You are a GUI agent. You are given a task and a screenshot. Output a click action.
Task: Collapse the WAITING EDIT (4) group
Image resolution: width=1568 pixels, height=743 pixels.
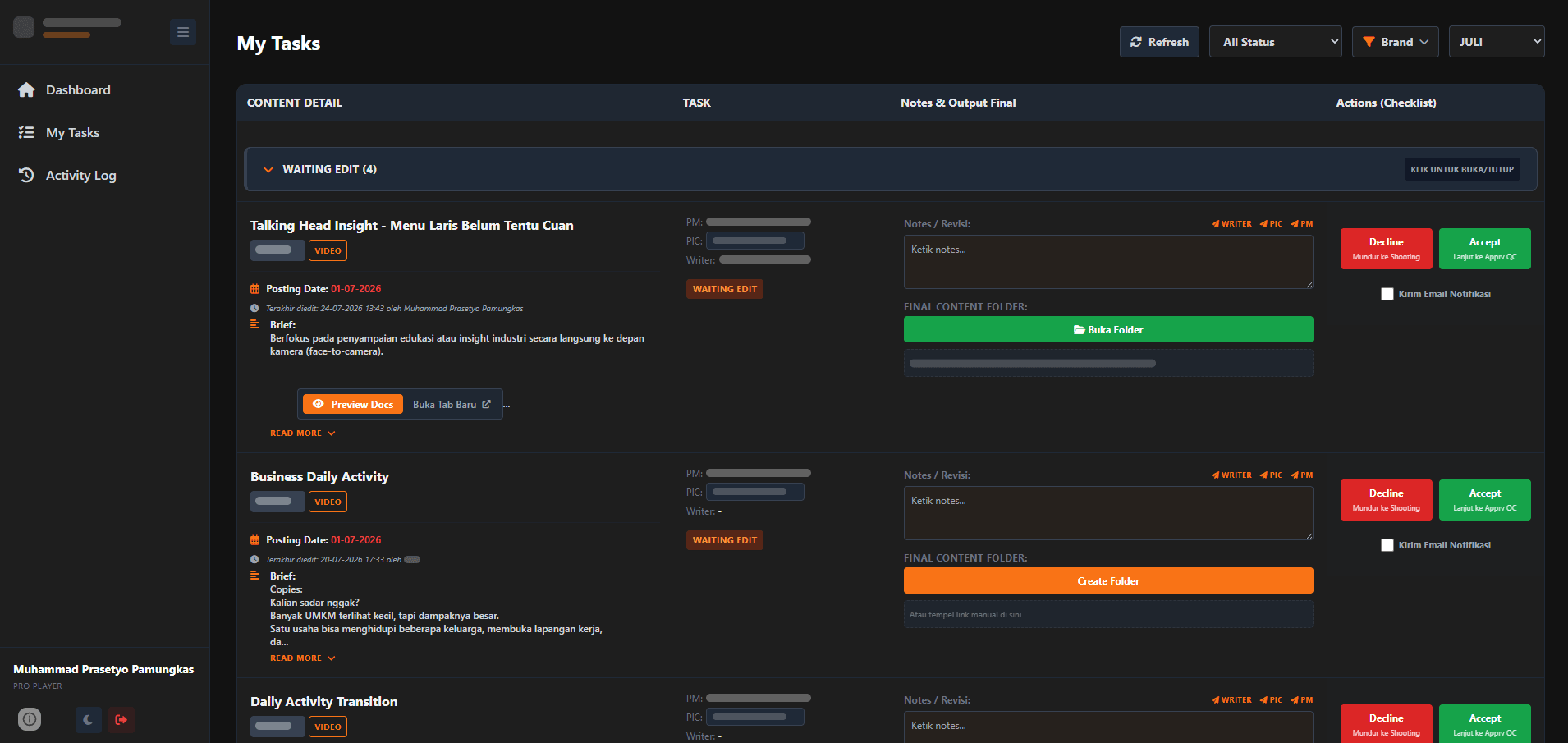(x=891, y=169)
